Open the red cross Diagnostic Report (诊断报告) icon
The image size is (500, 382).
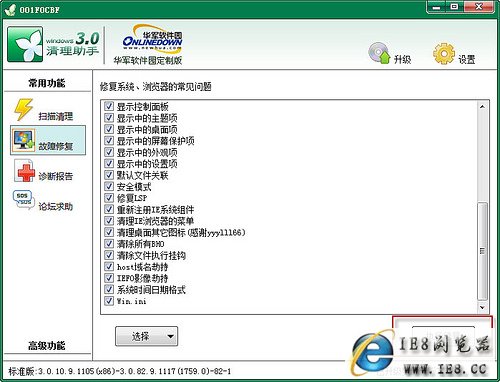24,170
